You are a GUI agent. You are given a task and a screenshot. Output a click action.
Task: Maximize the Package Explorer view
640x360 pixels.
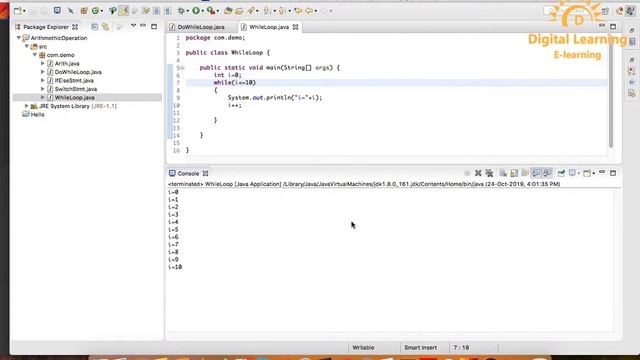point(154,27)
